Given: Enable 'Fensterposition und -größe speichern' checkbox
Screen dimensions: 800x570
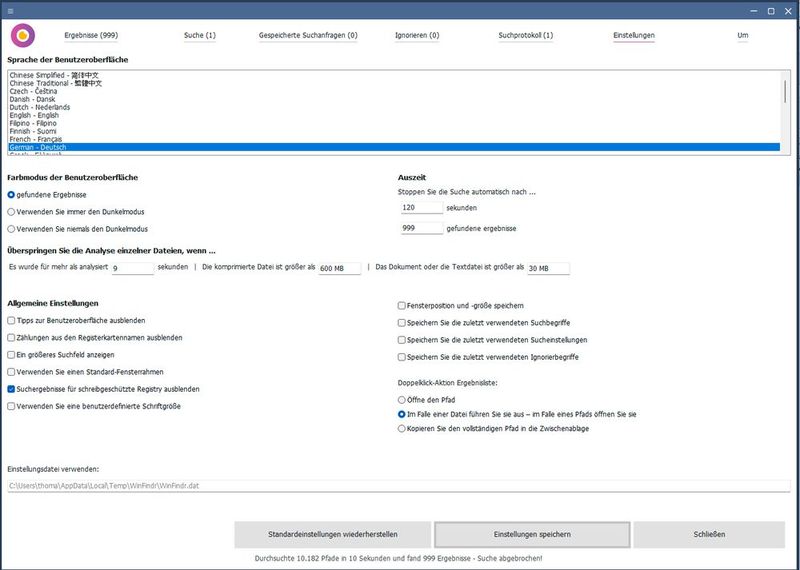Looking at the screenshot, I should (401, 305).
